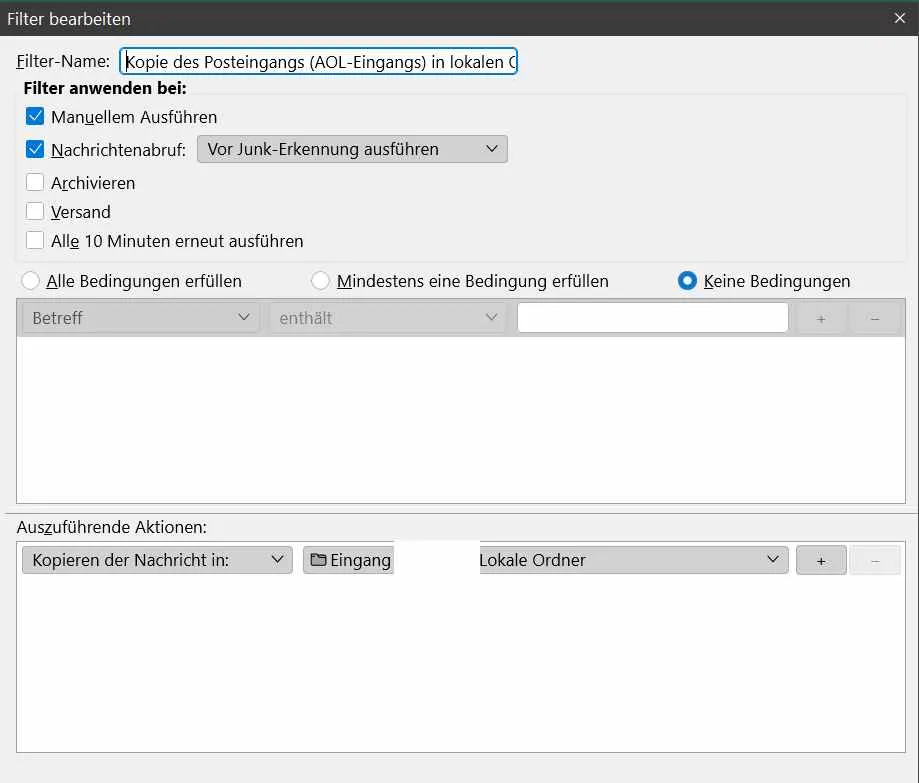Screen dimensions: 919x783
Task: Click the minus button in actions row
Action: (x=875, y=560)
